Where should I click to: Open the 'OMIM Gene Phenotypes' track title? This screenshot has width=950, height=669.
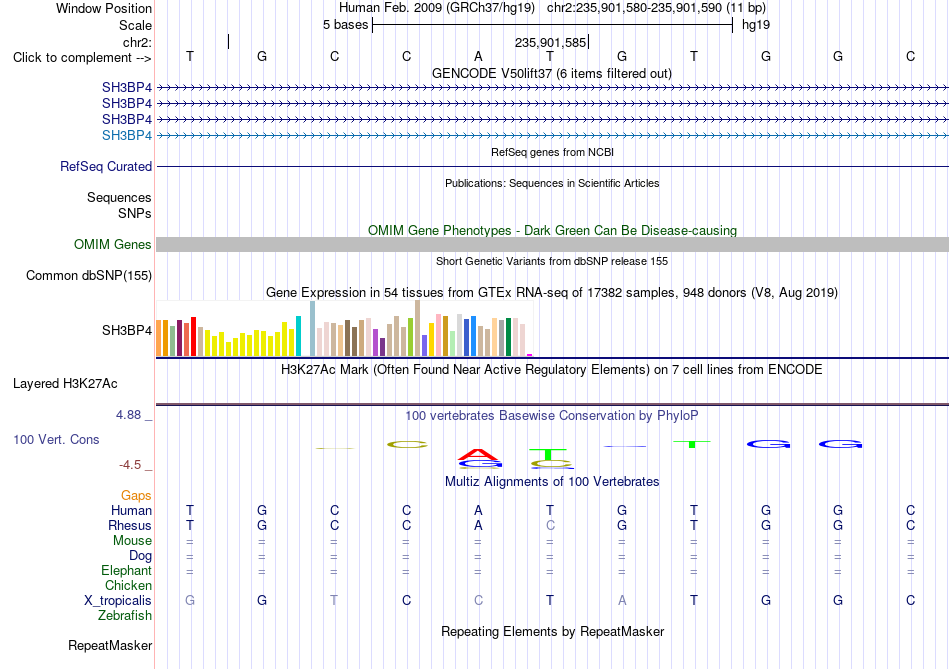click(x=552, y=230)
